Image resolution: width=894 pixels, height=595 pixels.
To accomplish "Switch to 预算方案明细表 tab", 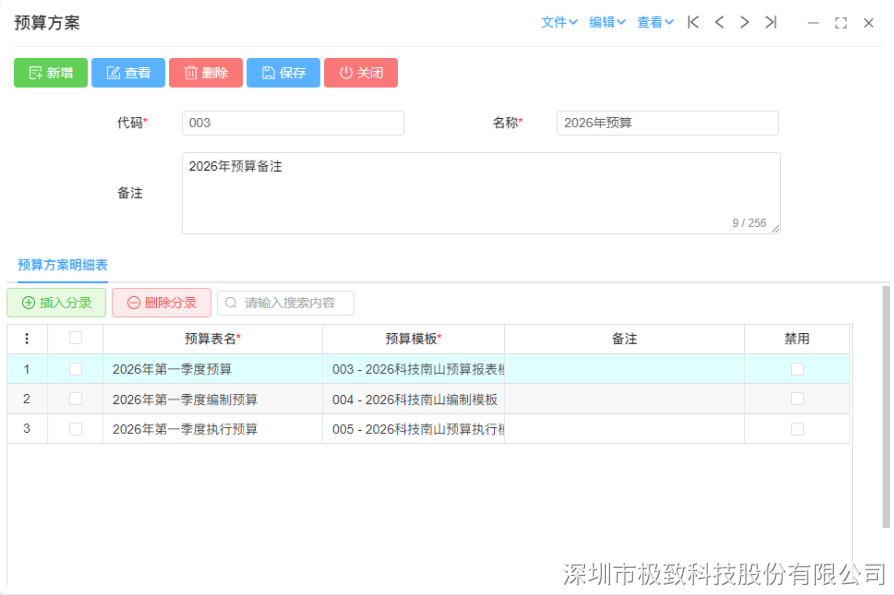I will 63,265.
